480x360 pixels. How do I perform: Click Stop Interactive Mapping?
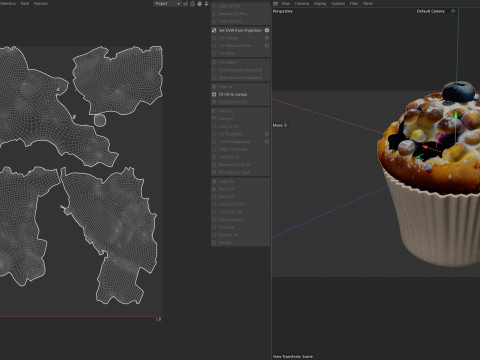coord(240,78)
